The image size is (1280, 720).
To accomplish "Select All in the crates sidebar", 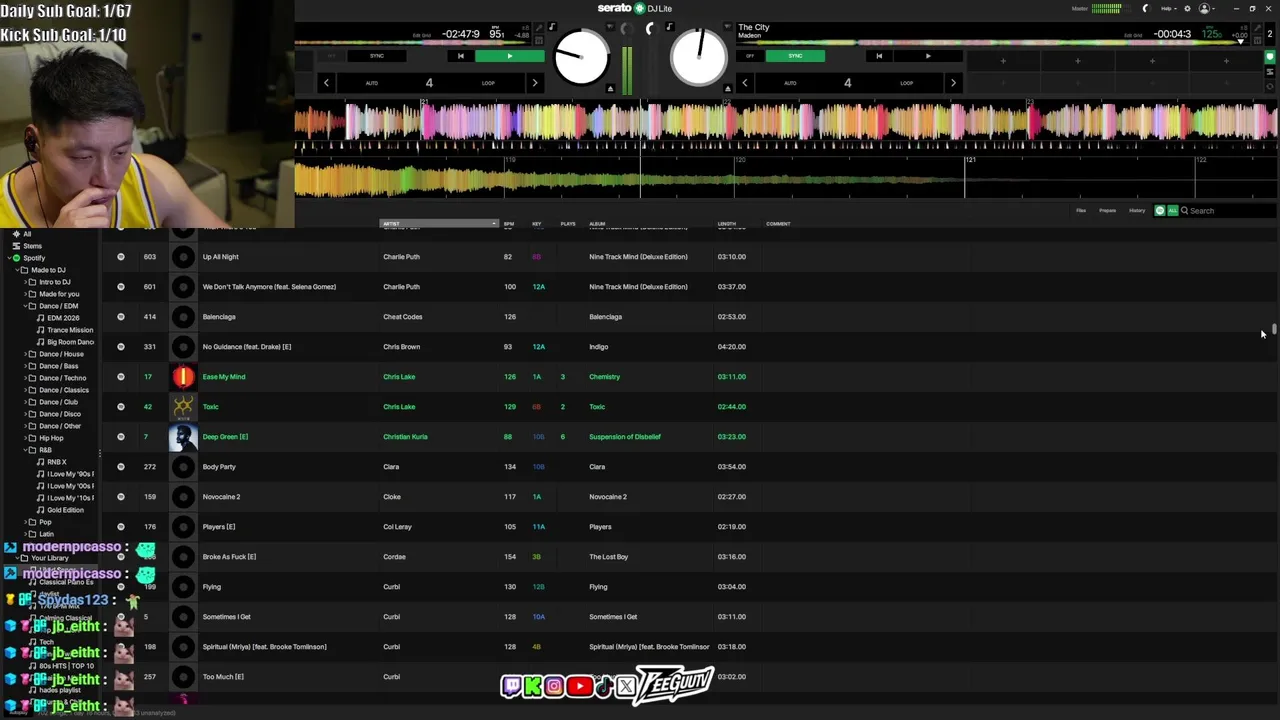I will (27, 234).
